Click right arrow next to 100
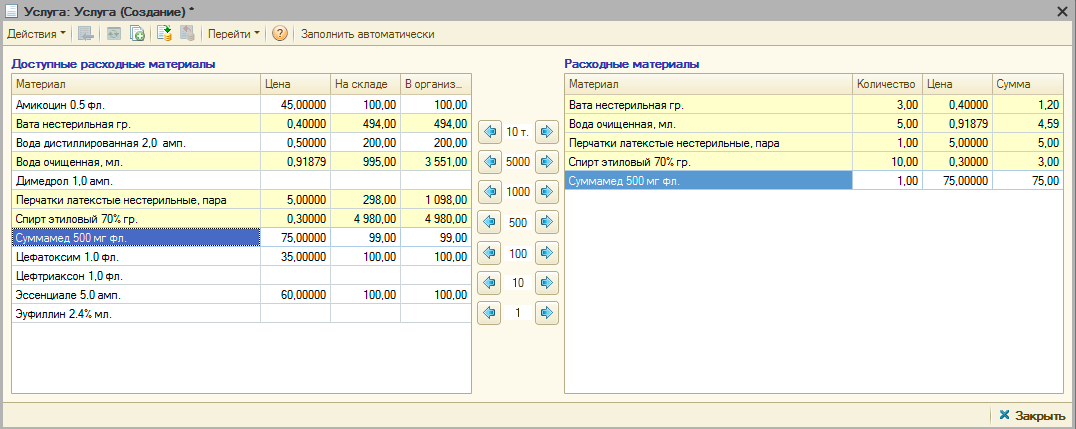Screen dimensions: 1076x429 [x=546, y=253]
